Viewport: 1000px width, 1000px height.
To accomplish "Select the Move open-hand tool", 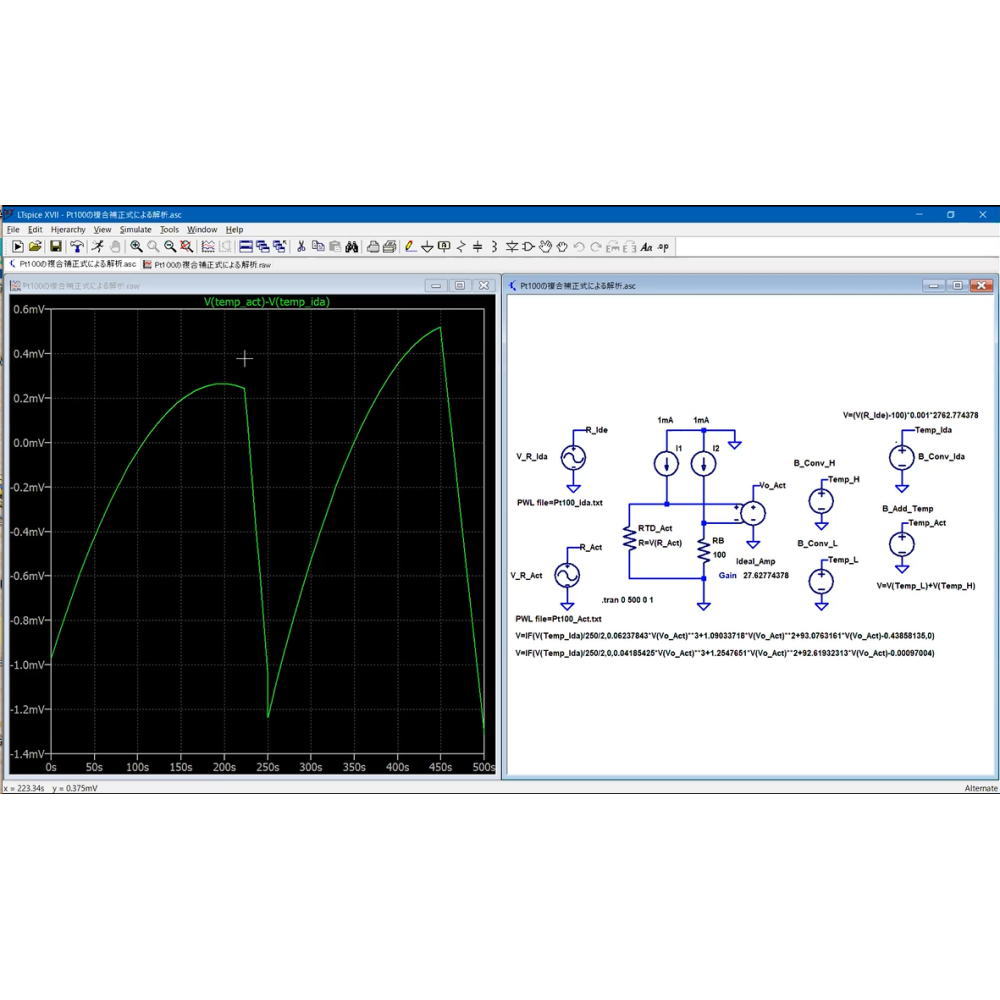I will click(x=545, y=246).
